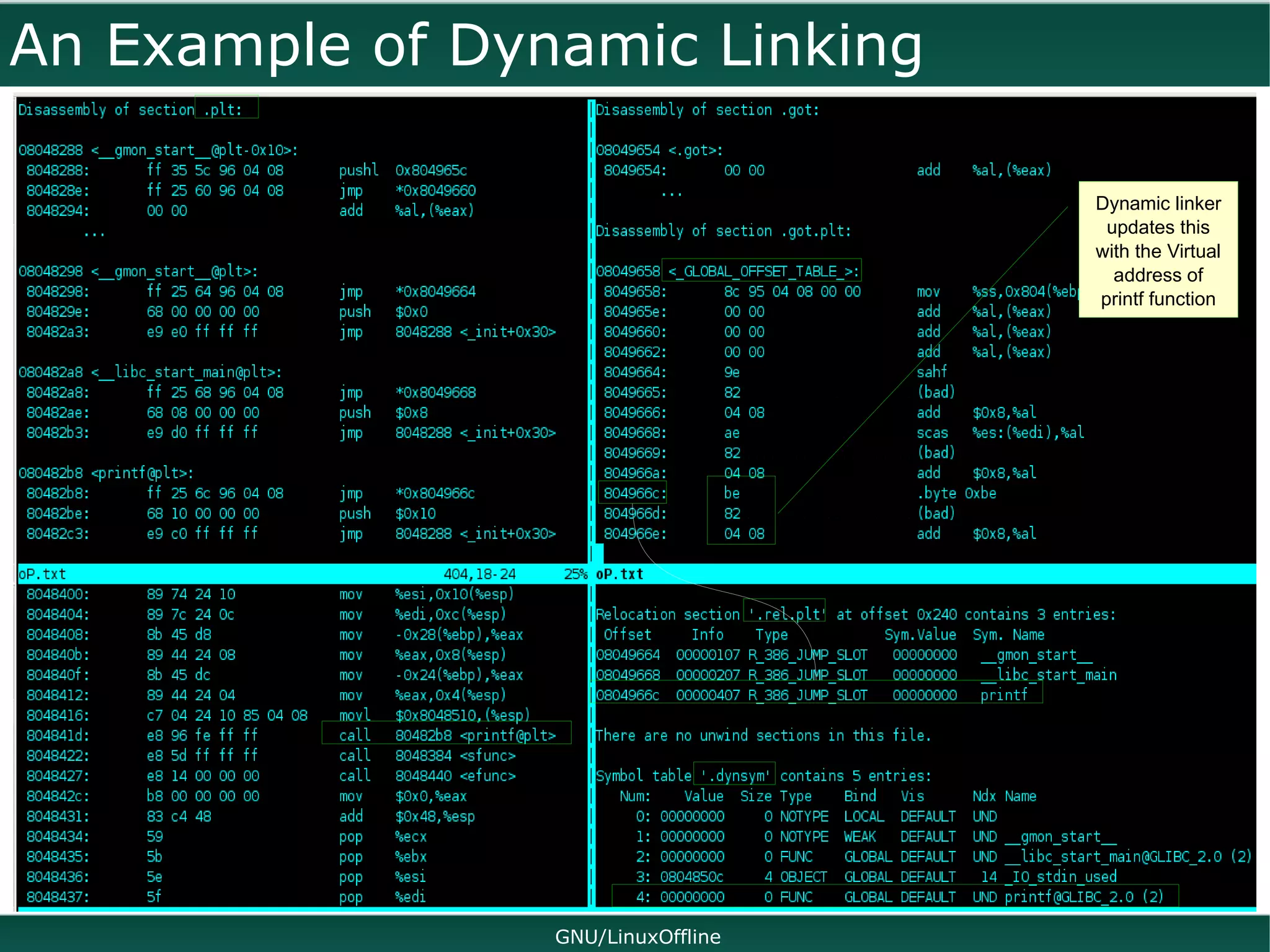Viewport: 1270px width, 952px height.
Task: Click the slide title 'An Example of Dynamic Linking'
Action: (x=466, y=46)
